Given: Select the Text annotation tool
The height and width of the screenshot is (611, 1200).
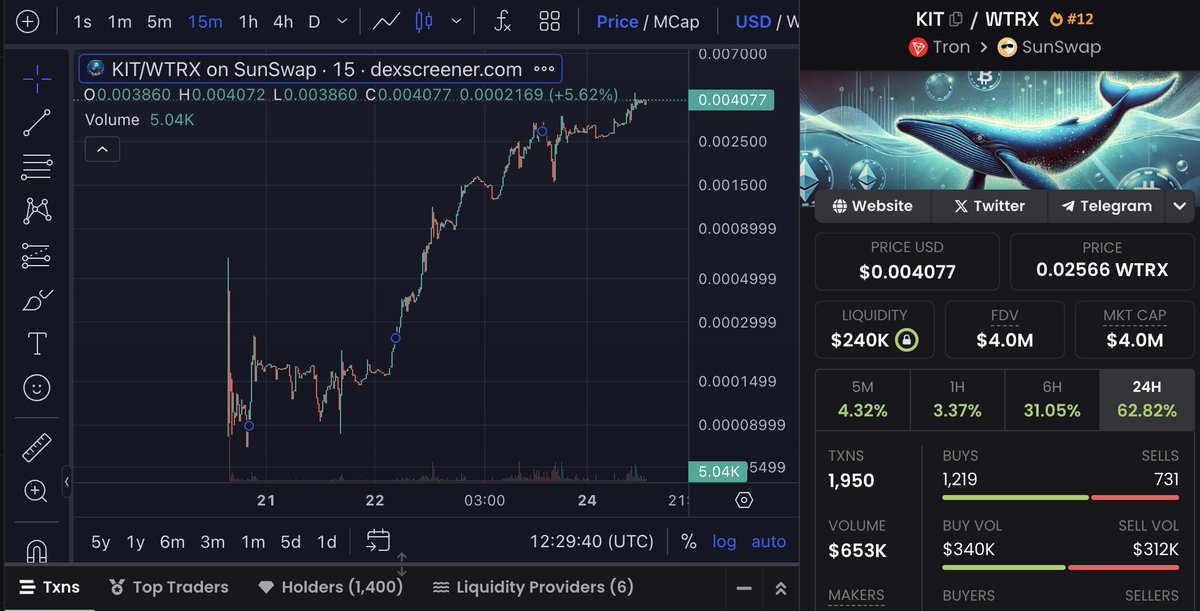Looking at the screenshot, I should tap(37, 343).
